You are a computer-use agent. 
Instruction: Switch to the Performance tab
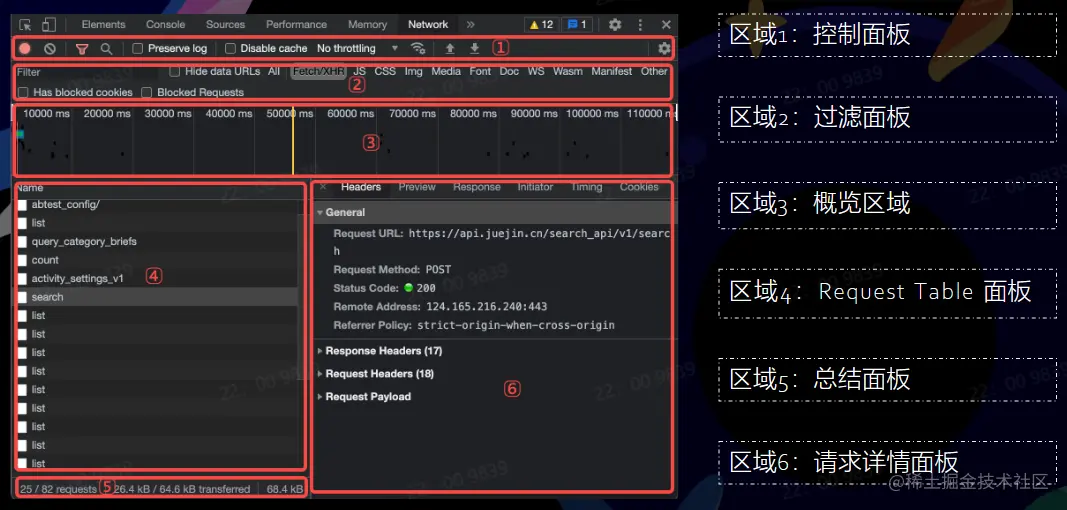296,25
